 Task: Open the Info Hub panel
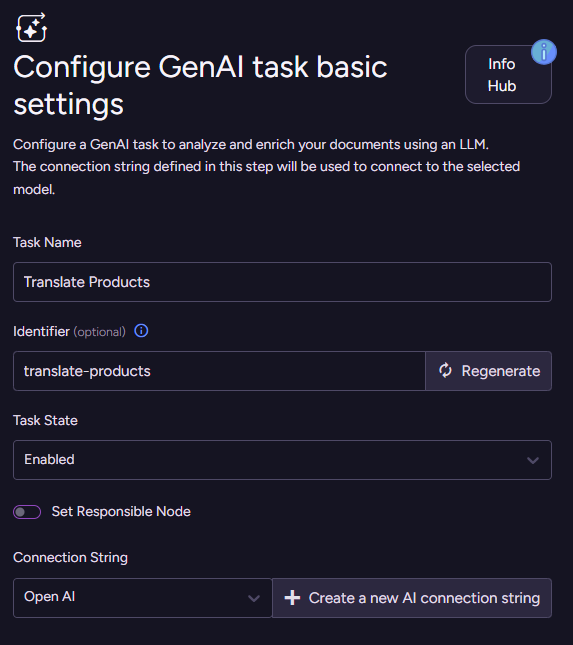pyautogui.click(x=508, y=74)
